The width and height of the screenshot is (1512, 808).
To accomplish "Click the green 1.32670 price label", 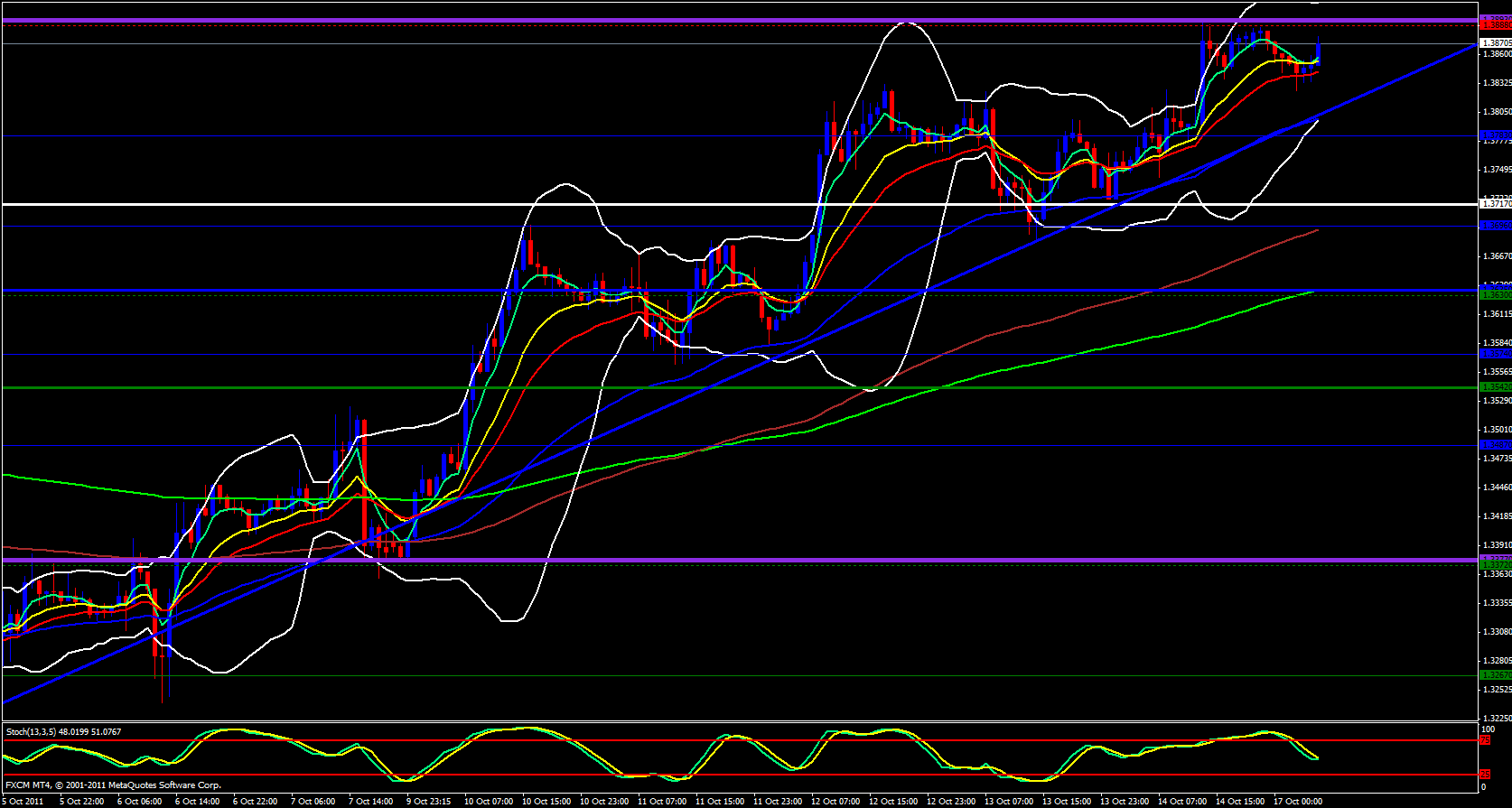I will click(x=1495, y=675).
